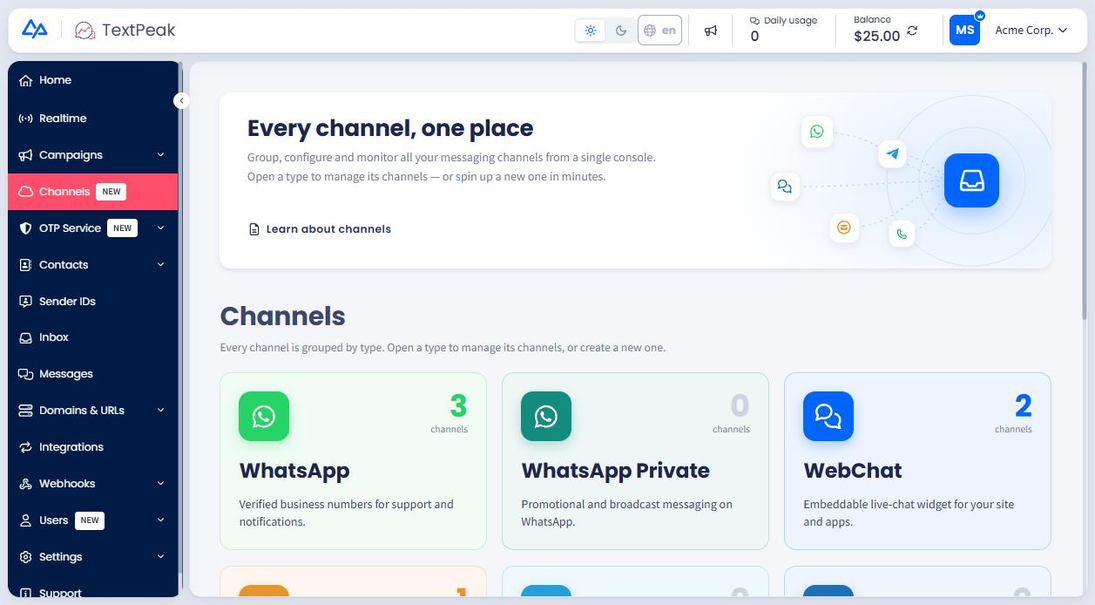This screenshot has height=605, width=1095.
Task: Open the Learn about channels link
Action: click(x=320, y=229)
